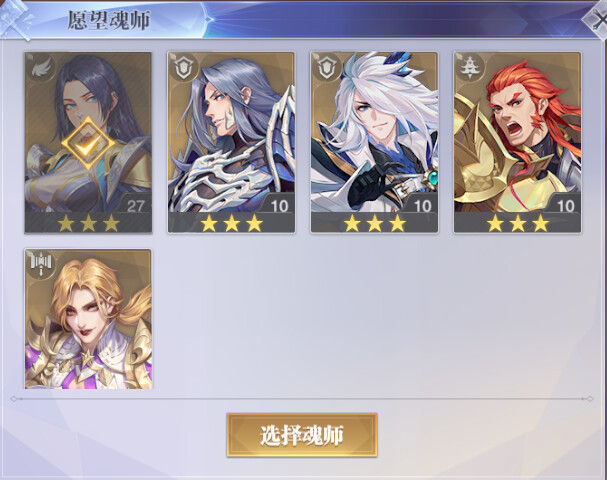Viewport: 607px width, 480px height.
Task: Click shield icon on gray-haired hero card
Action: tap(183, 67)
